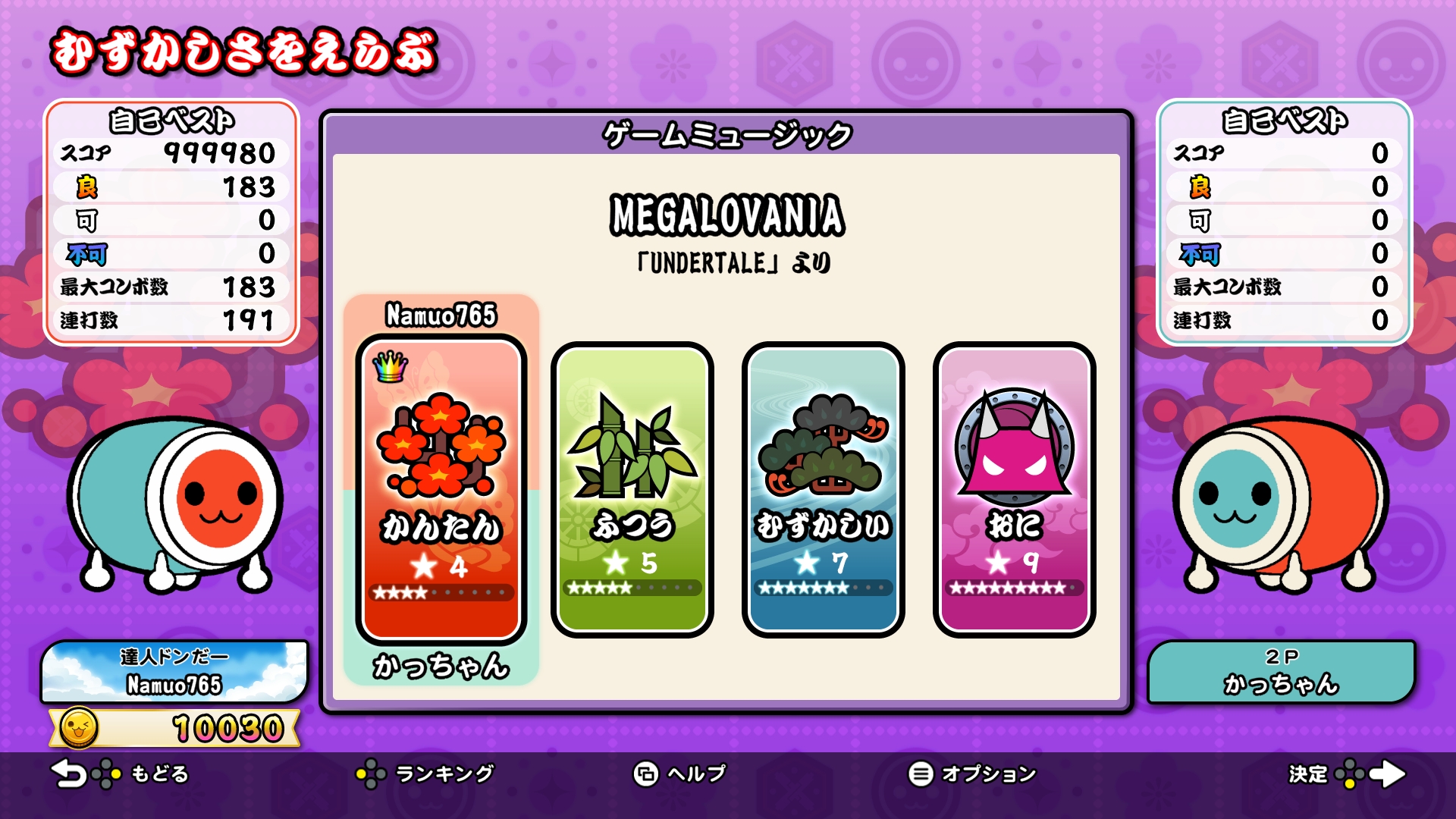Open the ヘルプ help option
The image size is (1456, 819).
pyautogui.click(x=679, y=773)
